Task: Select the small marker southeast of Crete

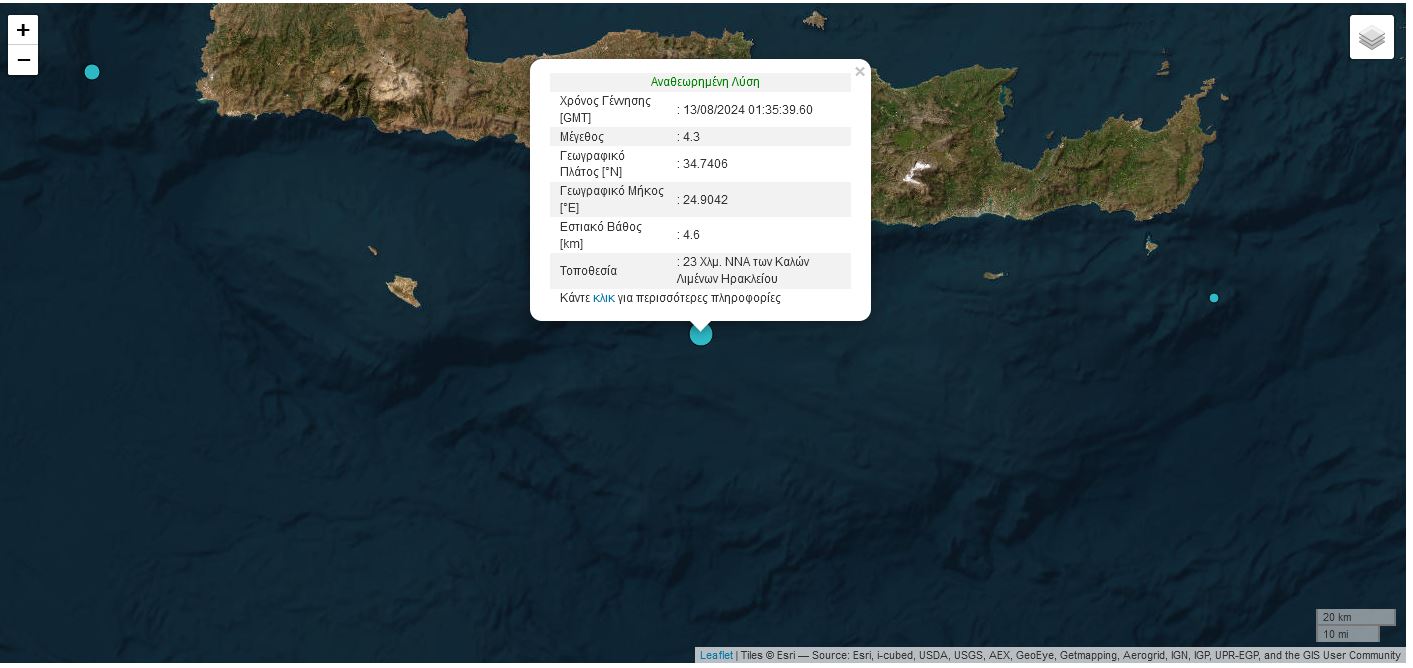Action: (1214, 298)
